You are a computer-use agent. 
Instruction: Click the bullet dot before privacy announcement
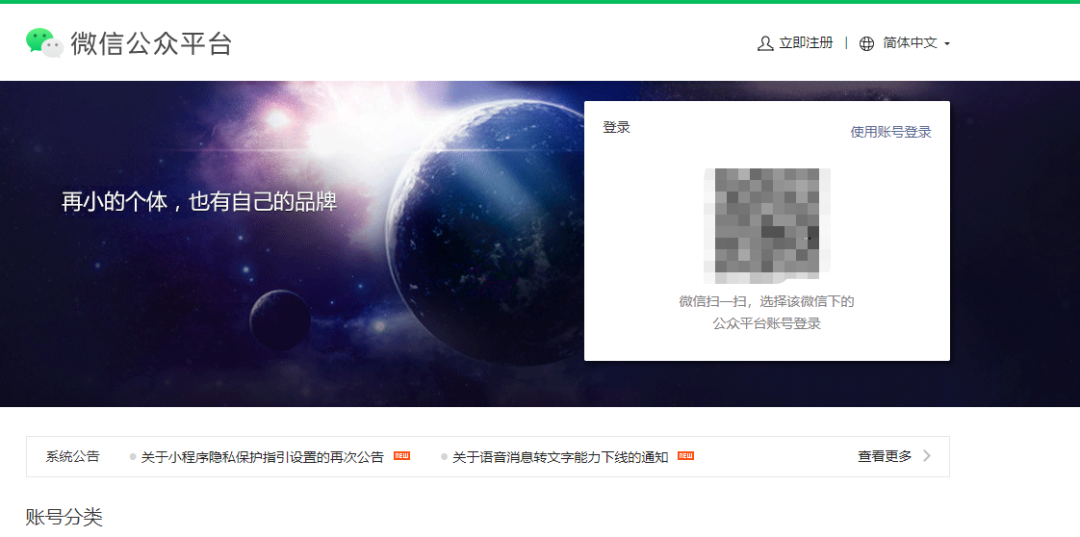click(133, 456)
